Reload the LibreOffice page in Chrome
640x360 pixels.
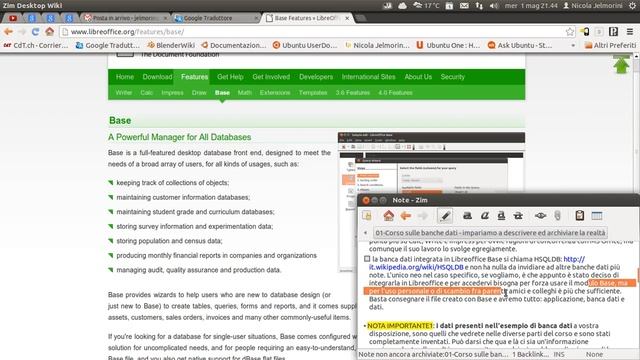click(x=36, y=31)
